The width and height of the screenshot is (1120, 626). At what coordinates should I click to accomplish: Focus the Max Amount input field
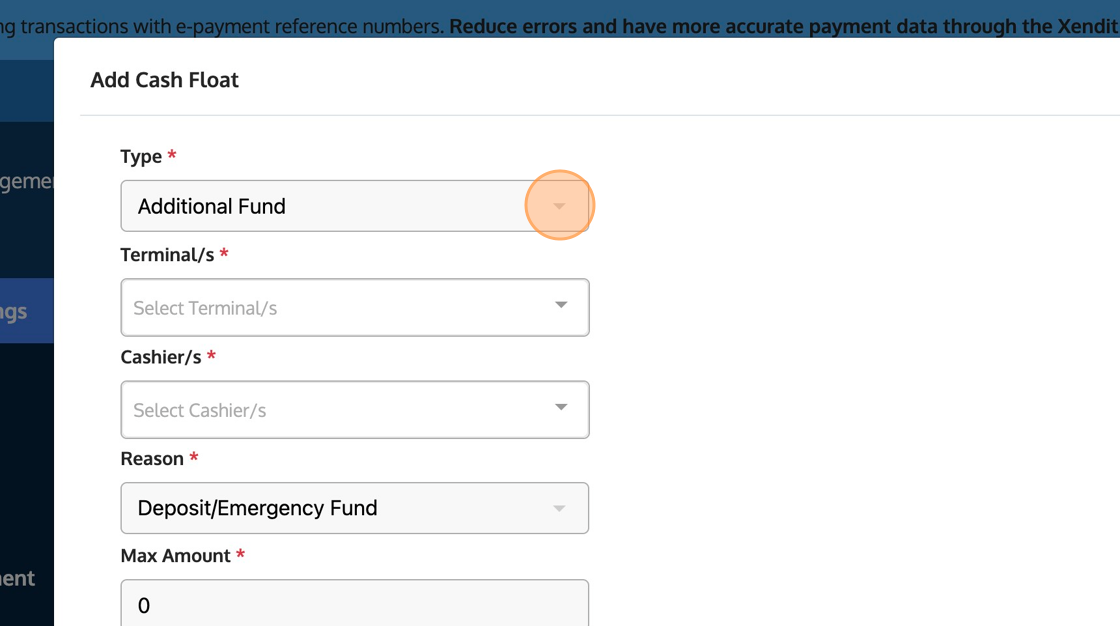pyautogui.click(x=354, y=604)
